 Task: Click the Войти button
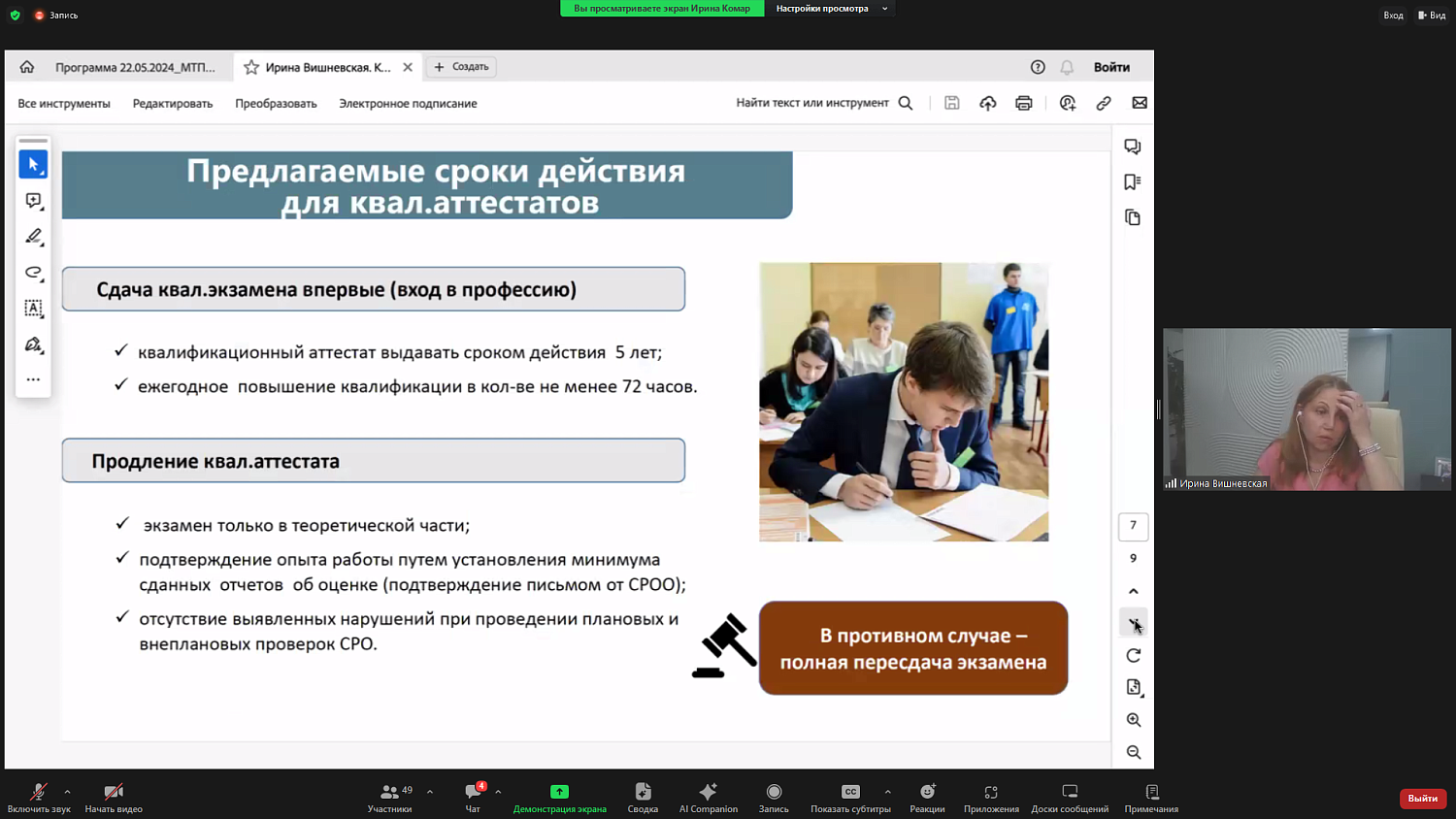[1112, 67]
